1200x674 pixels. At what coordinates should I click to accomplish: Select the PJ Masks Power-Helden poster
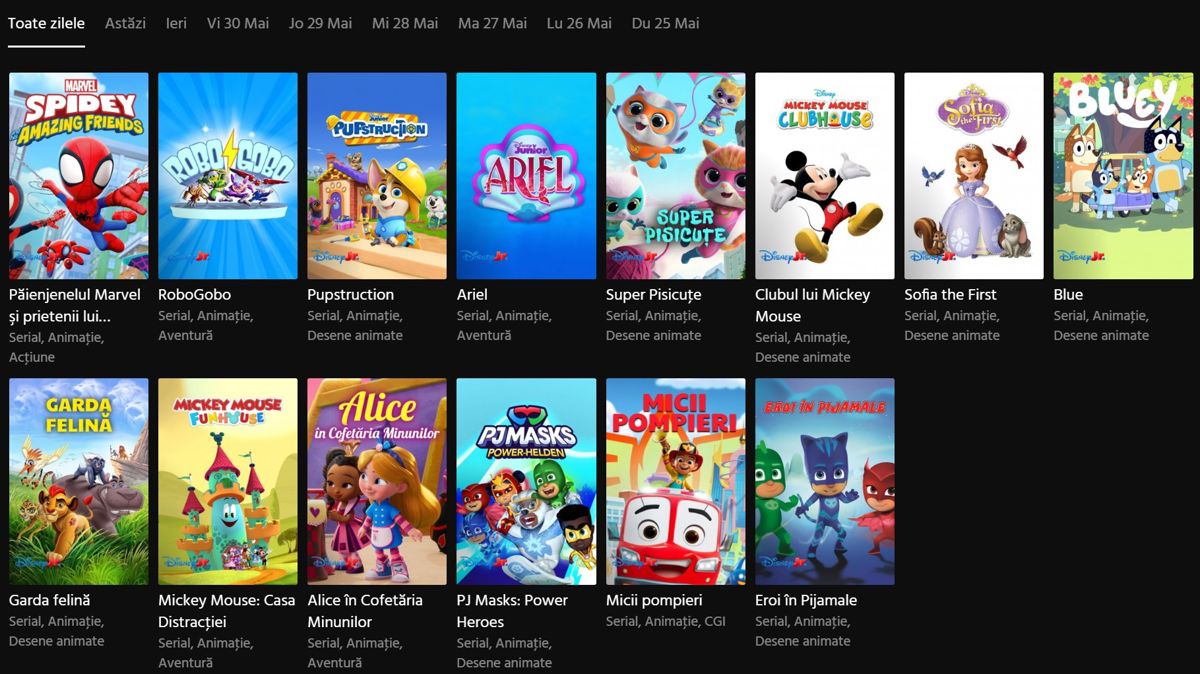pos(526,481)
